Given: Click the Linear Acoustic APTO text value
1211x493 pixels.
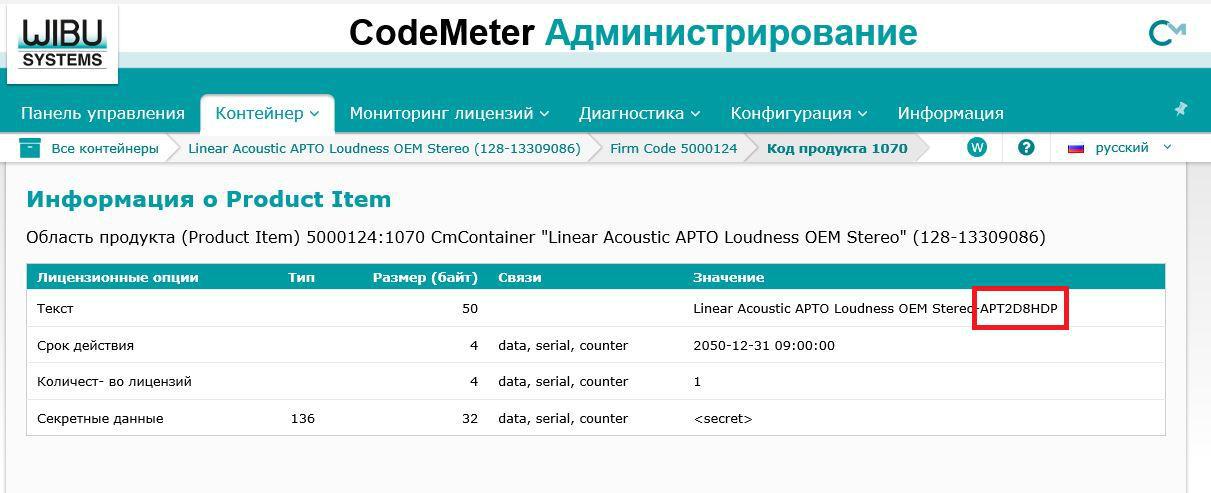Looking at the screenshot, I should [875, 308].
